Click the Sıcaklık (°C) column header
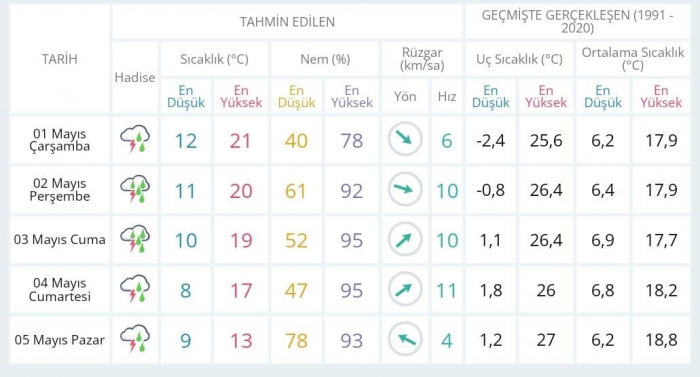Screen dimensions: 700x377 pyautogui.click(x=214, y=59)
